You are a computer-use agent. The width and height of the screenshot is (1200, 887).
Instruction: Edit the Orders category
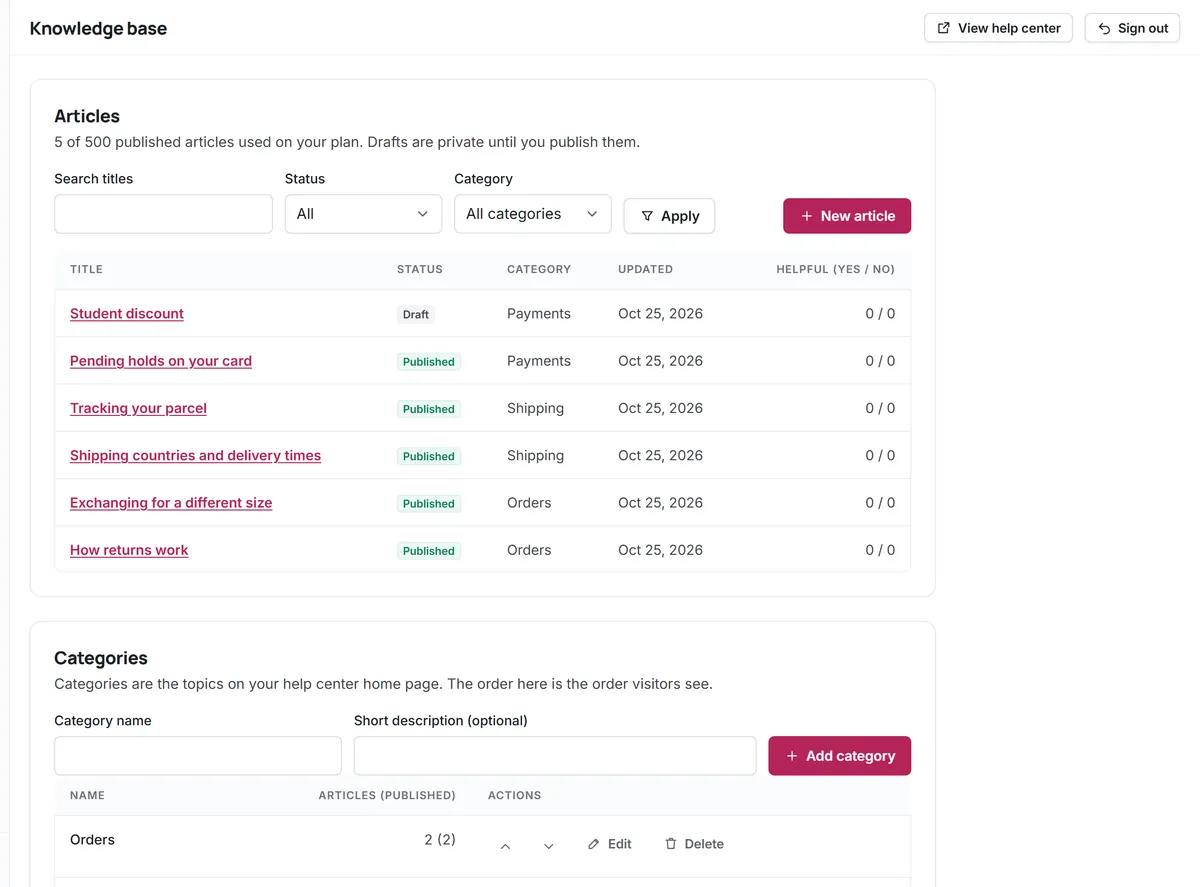tap(609, 844)
